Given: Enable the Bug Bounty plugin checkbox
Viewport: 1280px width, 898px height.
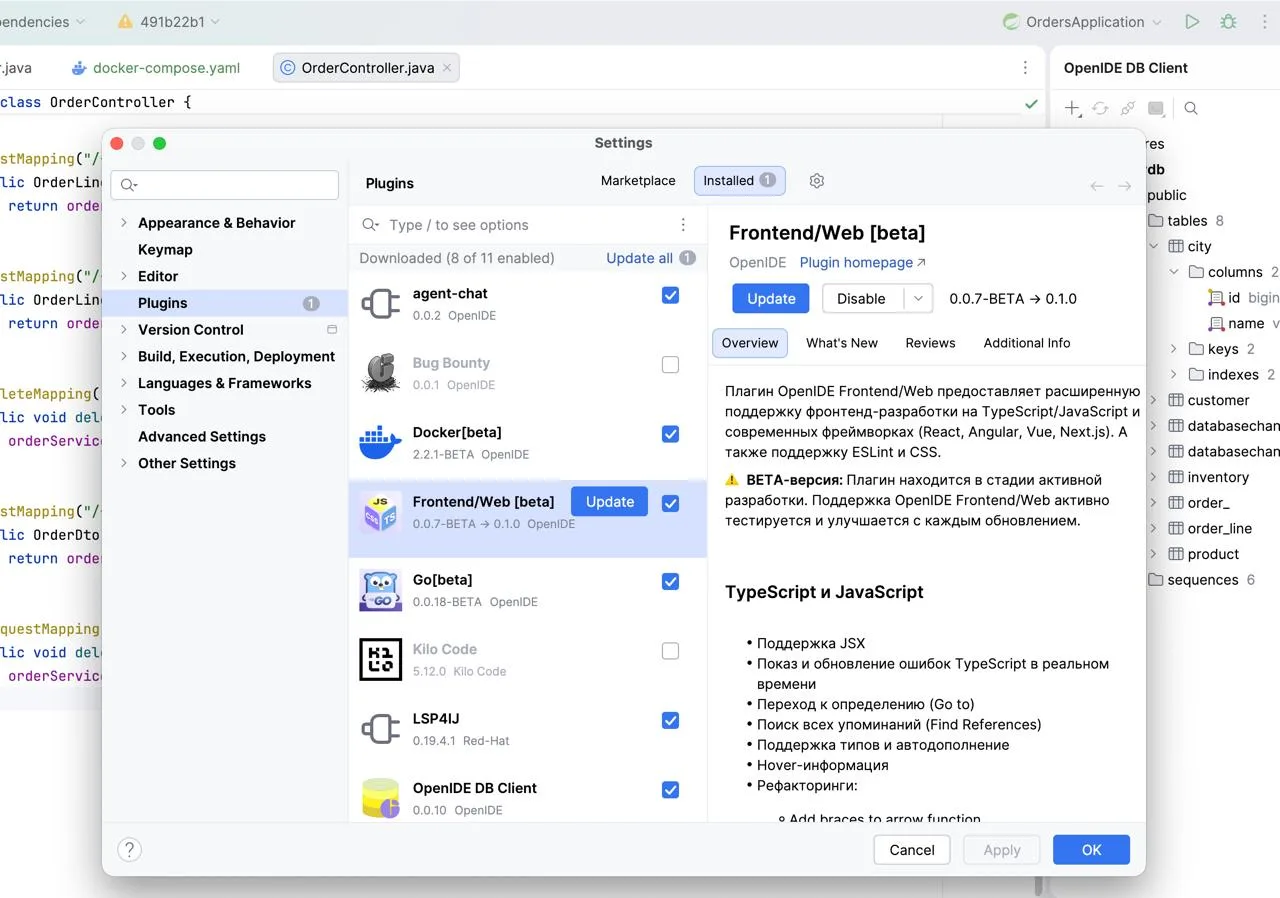Looking at the screenshot, I should 670,365.
